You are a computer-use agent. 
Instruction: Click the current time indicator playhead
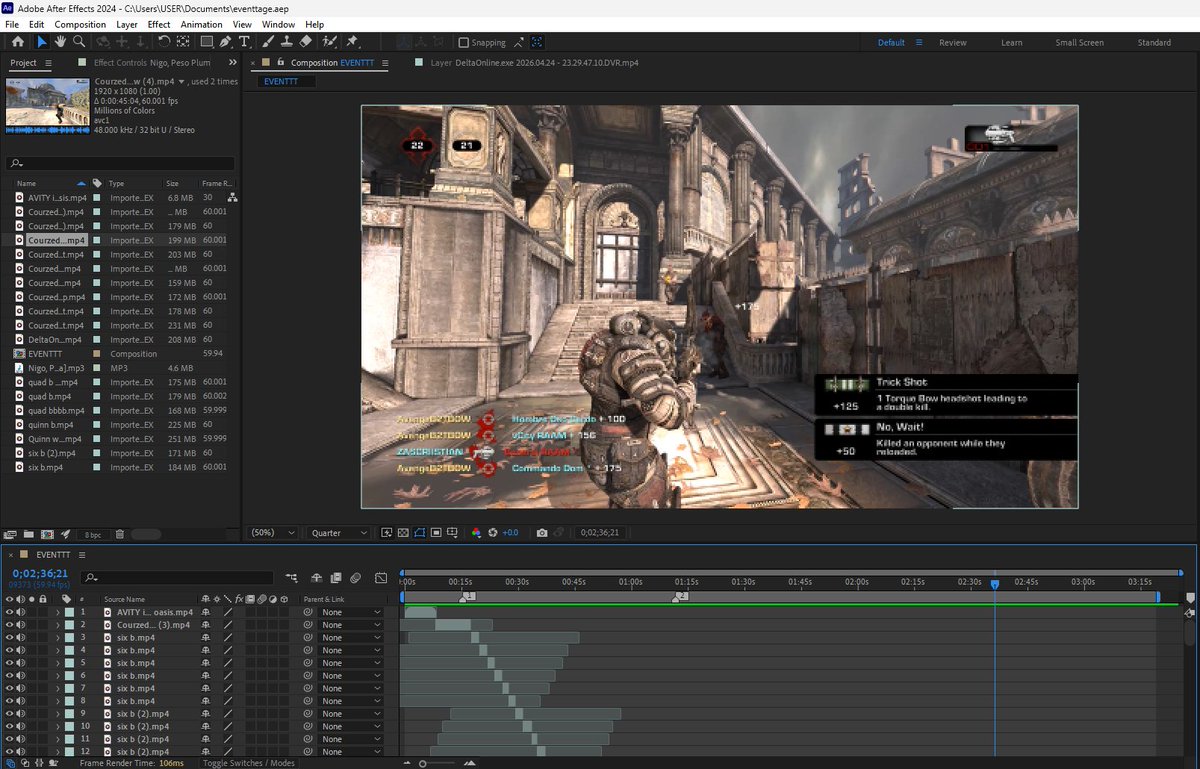pos(994,584)
